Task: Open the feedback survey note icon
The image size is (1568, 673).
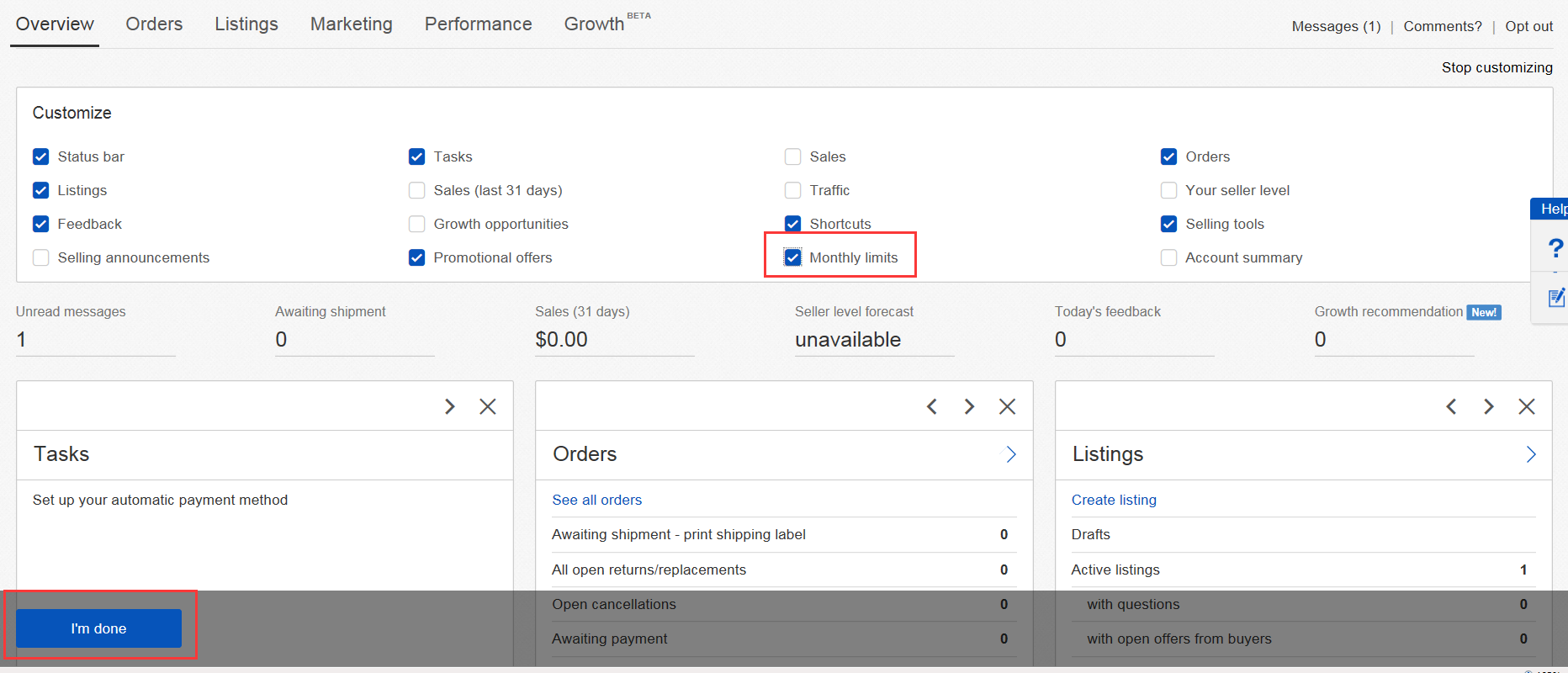Action: (x=1555, y=297)
